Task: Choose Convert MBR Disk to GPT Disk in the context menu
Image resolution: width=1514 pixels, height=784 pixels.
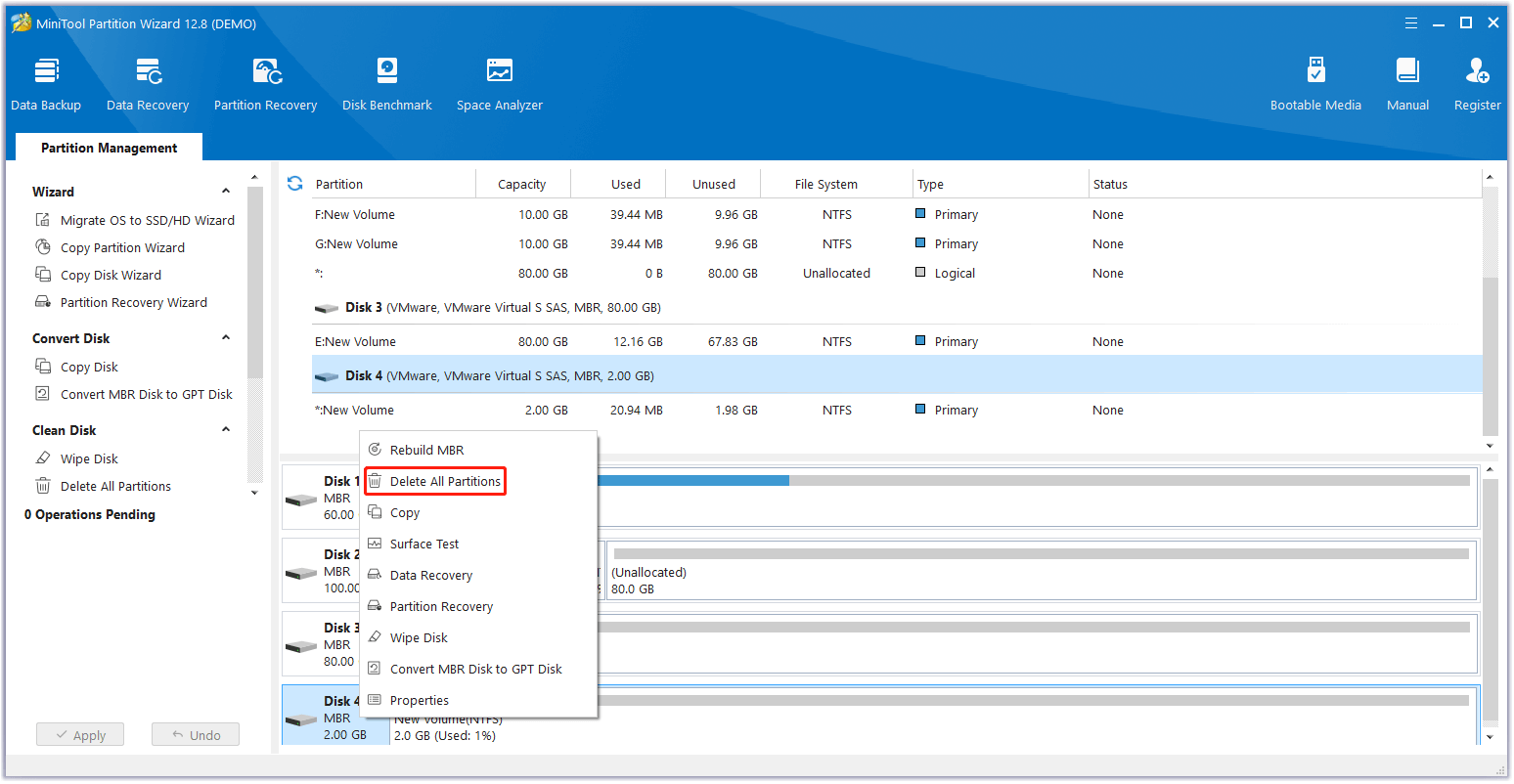Action: tap(479, 669)
